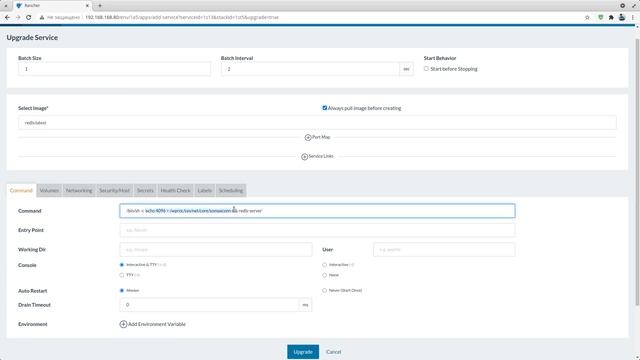Click the Start Behavior label

click(x=440, y=58)
